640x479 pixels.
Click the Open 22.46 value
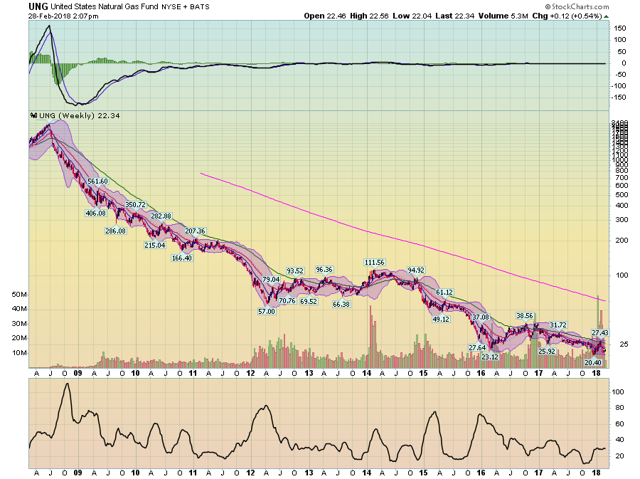(x=325, y=16)
